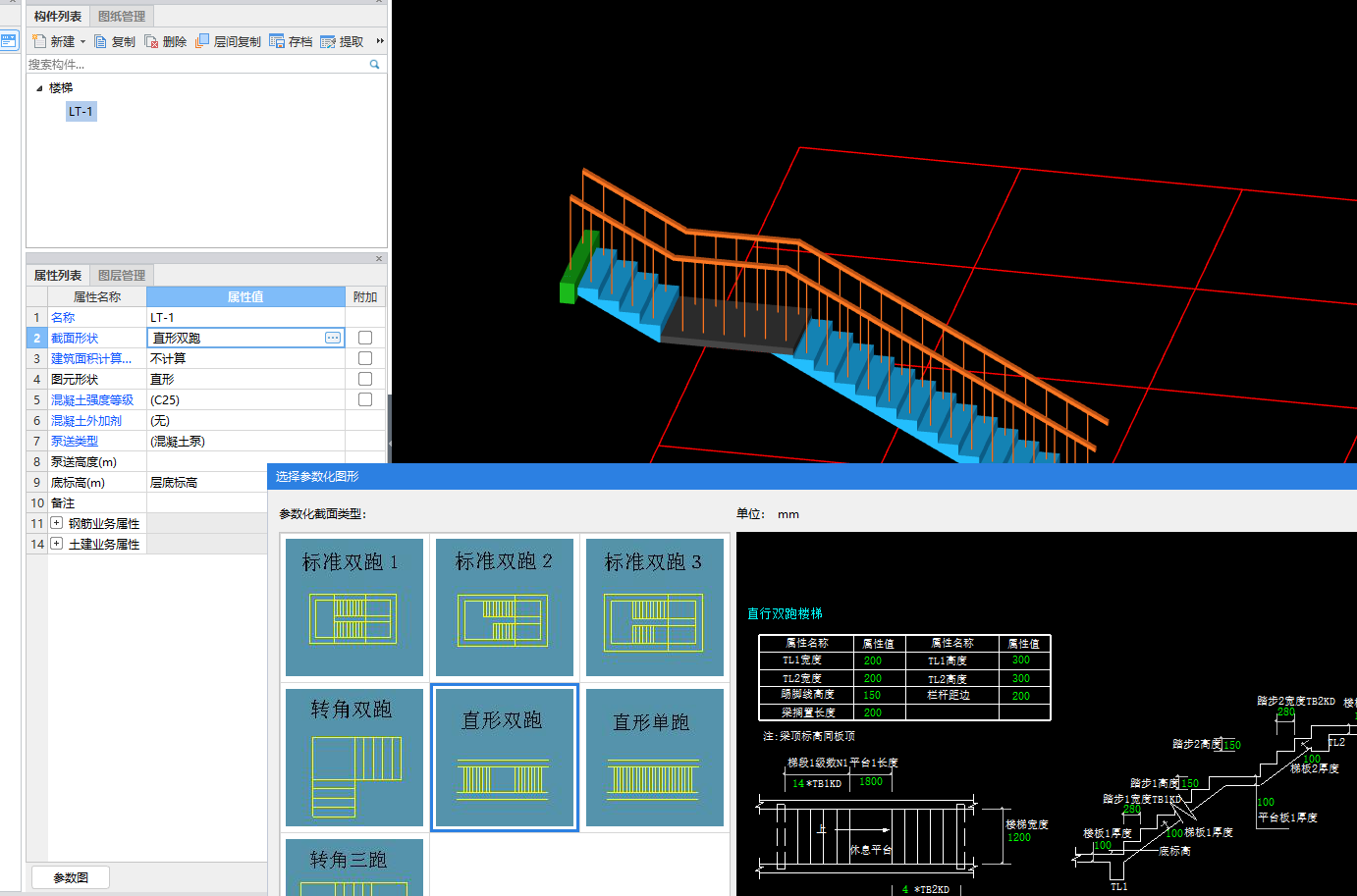The image size is (1357, 896).
Task: Click the left sidebar panel icon
Action: click(9, 40)
